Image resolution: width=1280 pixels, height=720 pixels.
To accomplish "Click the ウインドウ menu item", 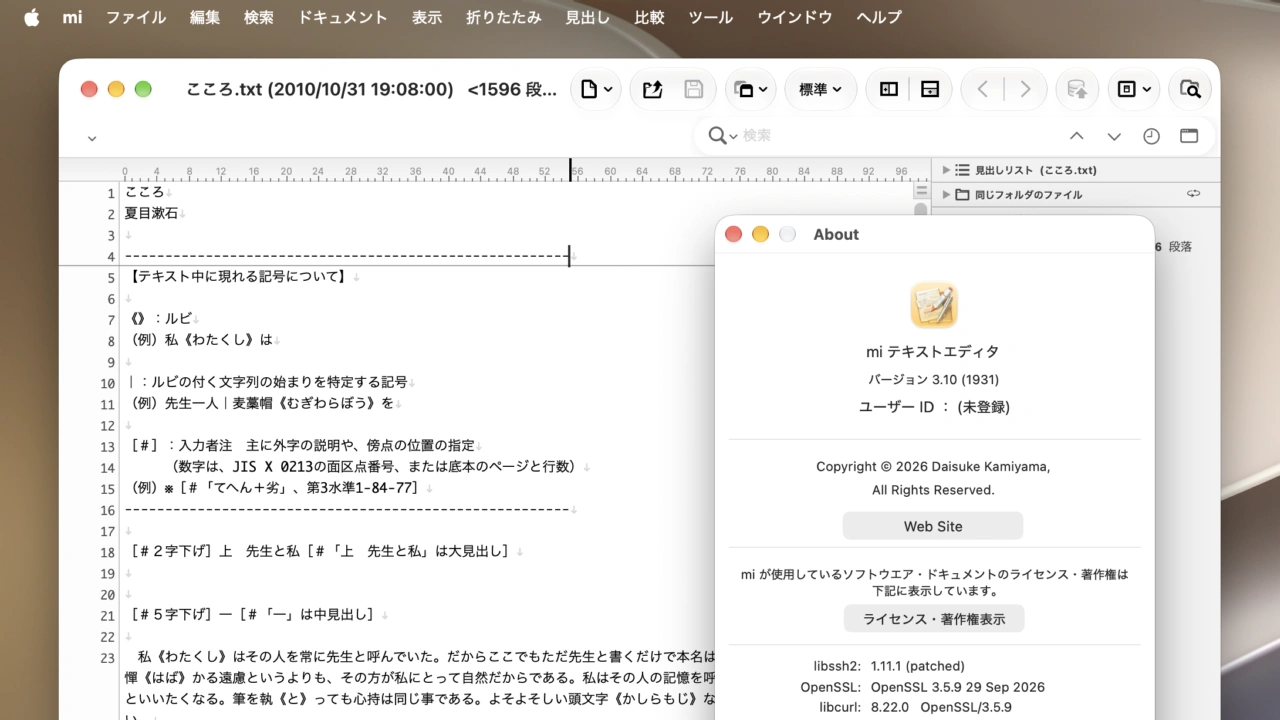I will click(795, 17).
